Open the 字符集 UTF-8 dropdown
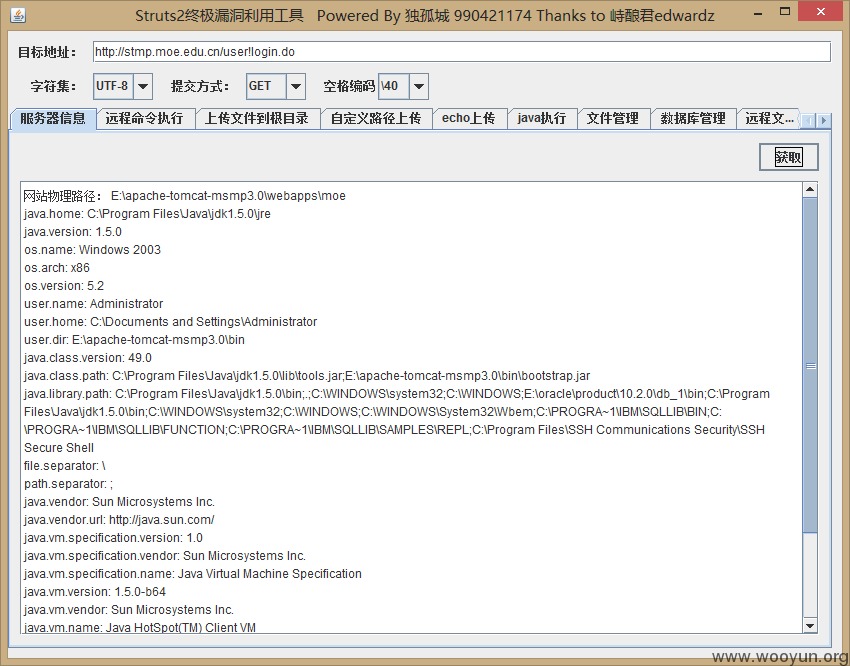This screenshot has height=666, width=850. (x=143, y=86)
